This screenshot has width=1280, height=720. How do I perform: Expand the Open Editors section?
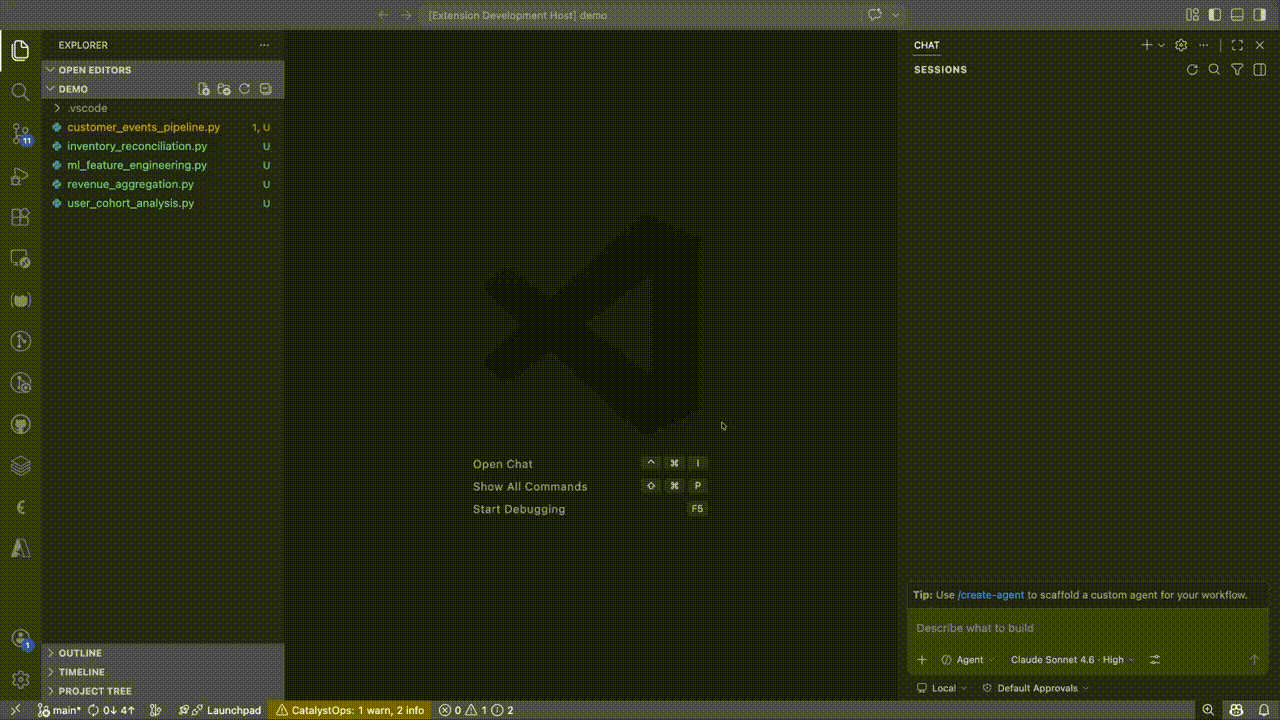coord(163,70)
